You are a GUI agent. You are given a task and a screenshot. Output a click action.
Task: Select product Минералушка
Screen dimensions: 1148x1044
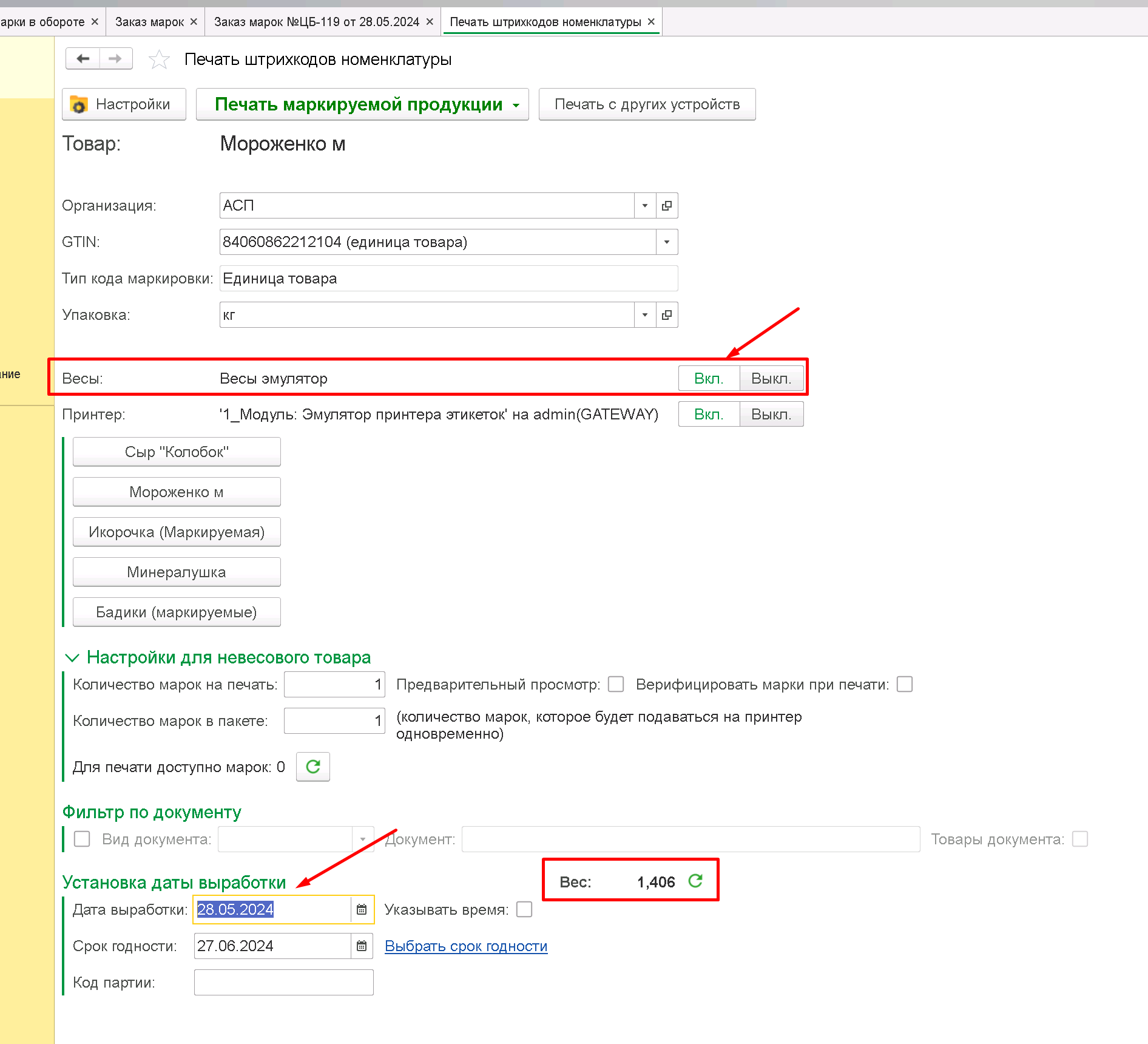[x=177, y=572]
